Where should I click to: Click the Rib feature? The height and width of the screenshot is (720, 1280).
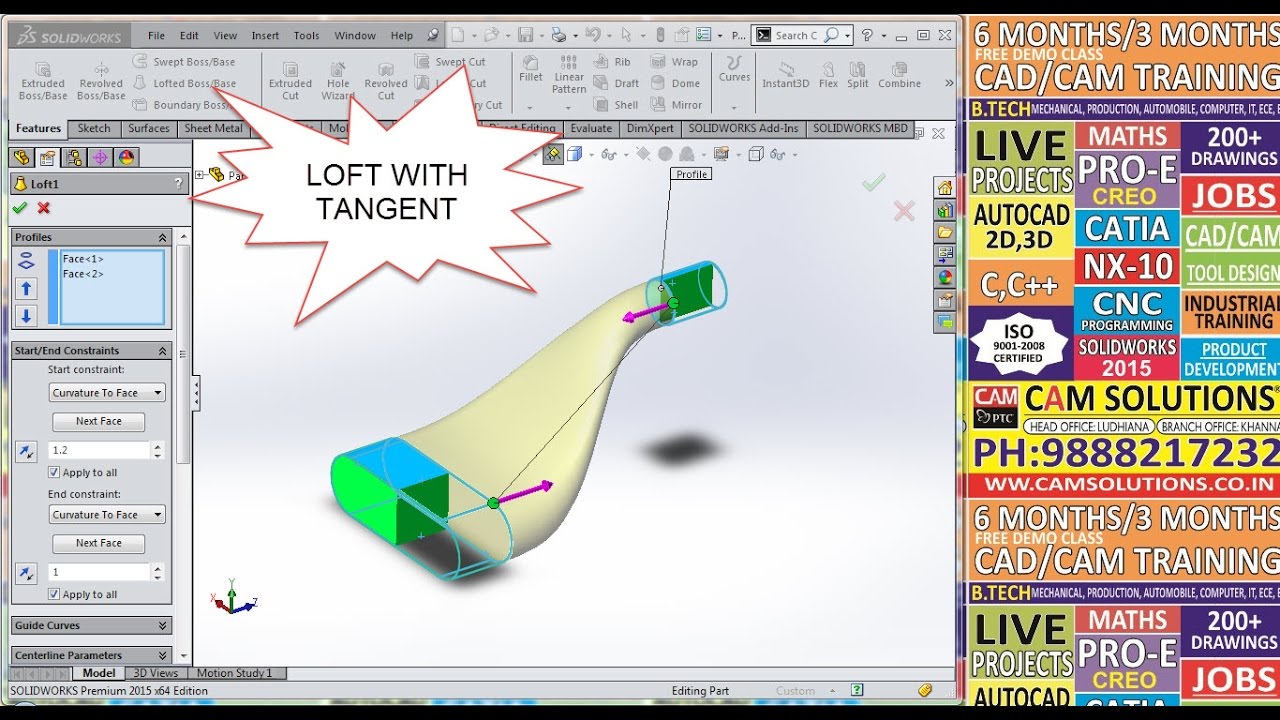point(612,62)
